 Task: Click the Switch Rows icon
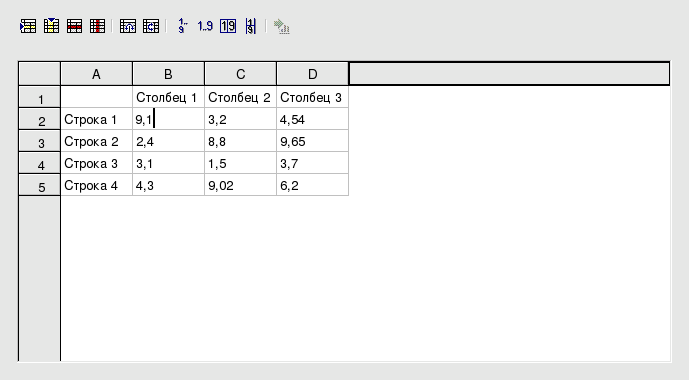pyautogui.click(x=151, y=26)
